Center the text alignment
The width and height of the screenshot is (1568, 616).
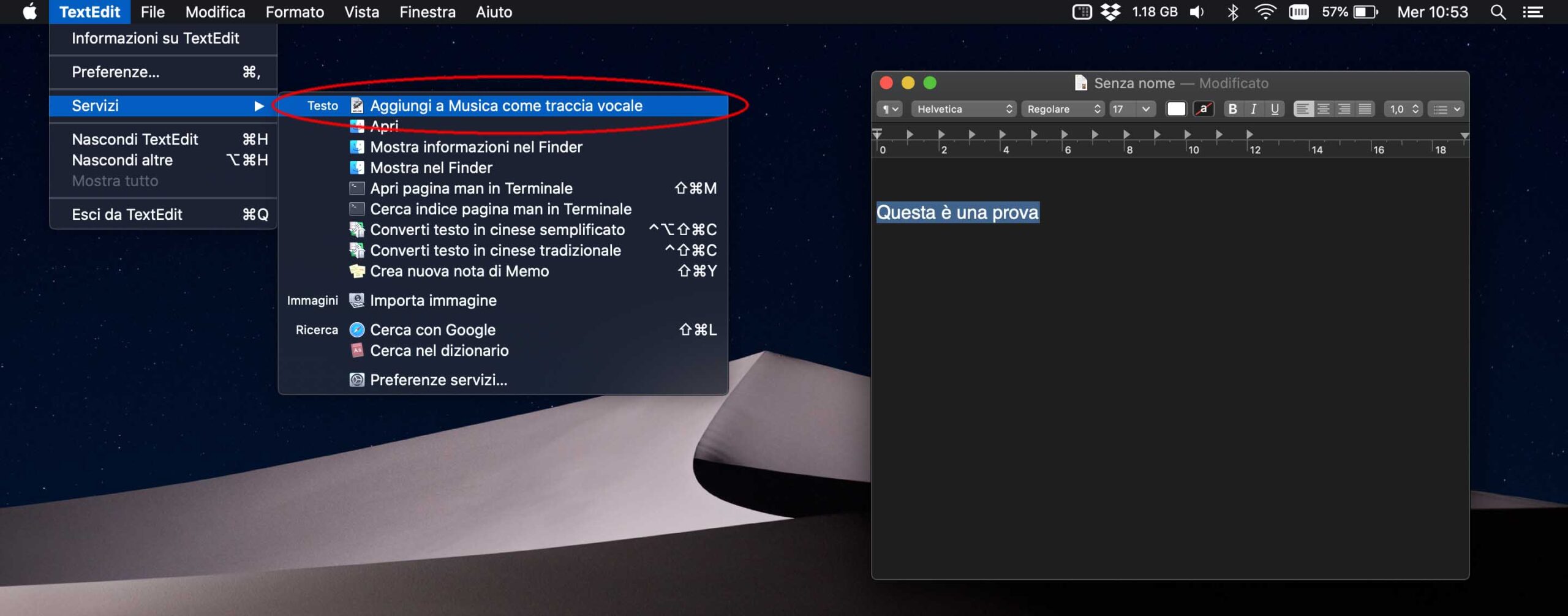pyautogui.click(x=1324, y=109)
